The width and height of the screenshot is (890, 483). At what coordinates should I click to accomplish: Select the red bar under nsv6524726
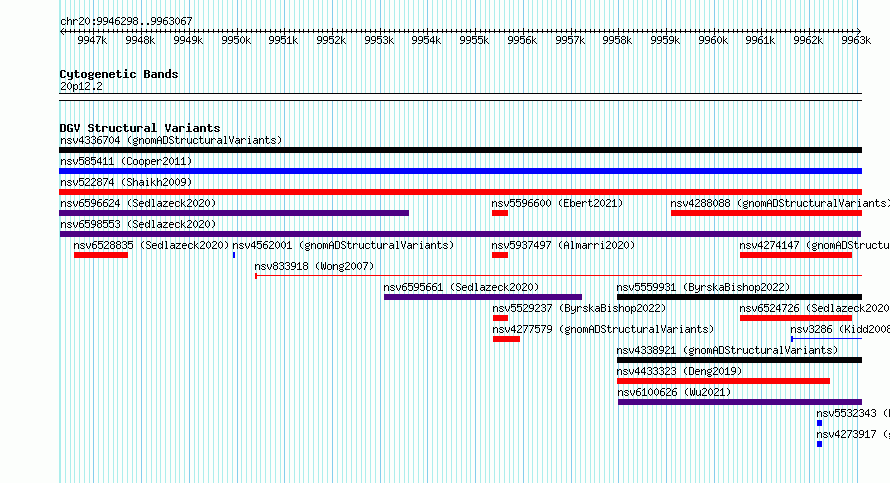[796, 318]
